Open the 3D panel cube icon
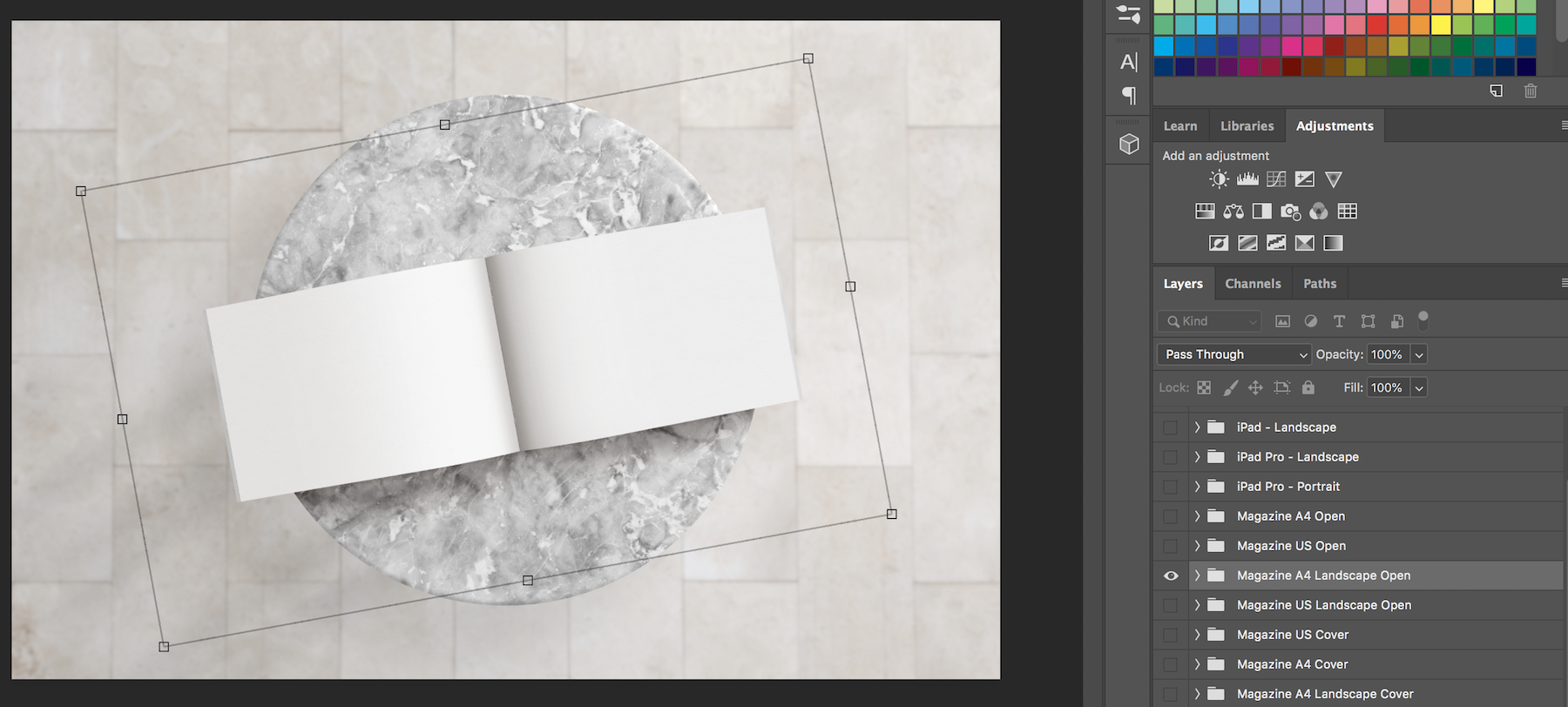 pos(1129,145)
